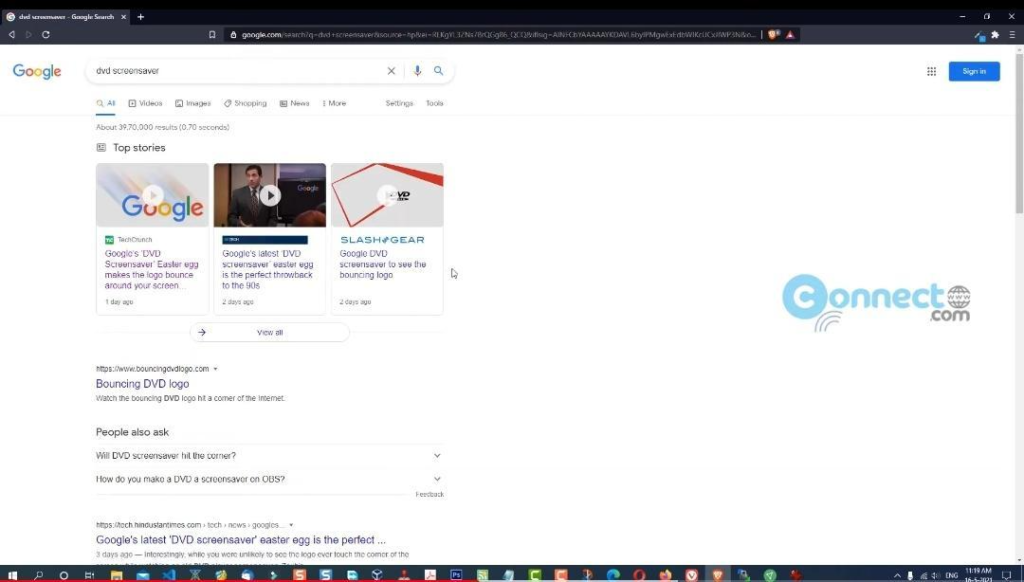Click the Sign in button

pyautogui.click(x=973, y=71)
